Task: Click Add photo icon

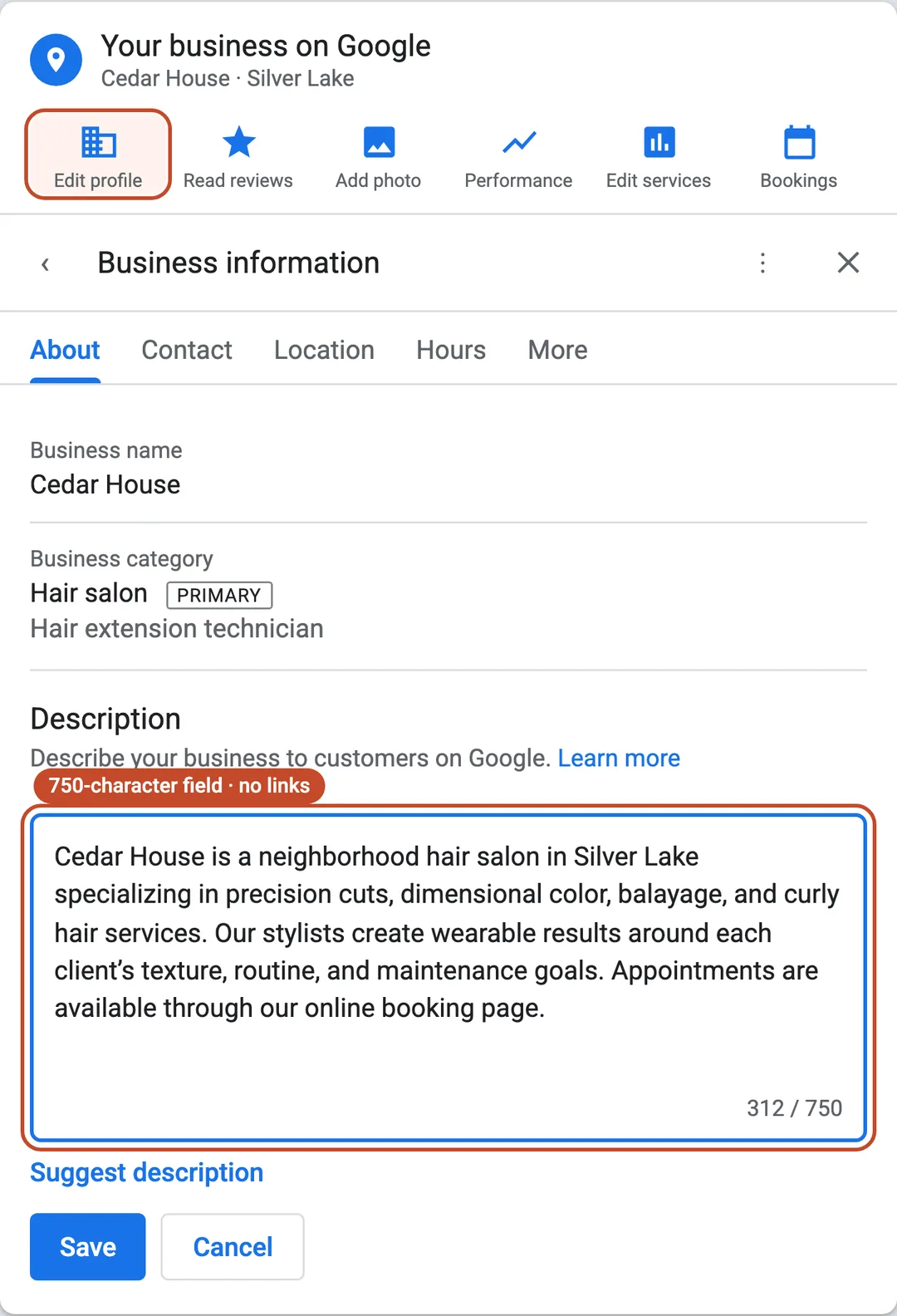Action: (379, 143)
